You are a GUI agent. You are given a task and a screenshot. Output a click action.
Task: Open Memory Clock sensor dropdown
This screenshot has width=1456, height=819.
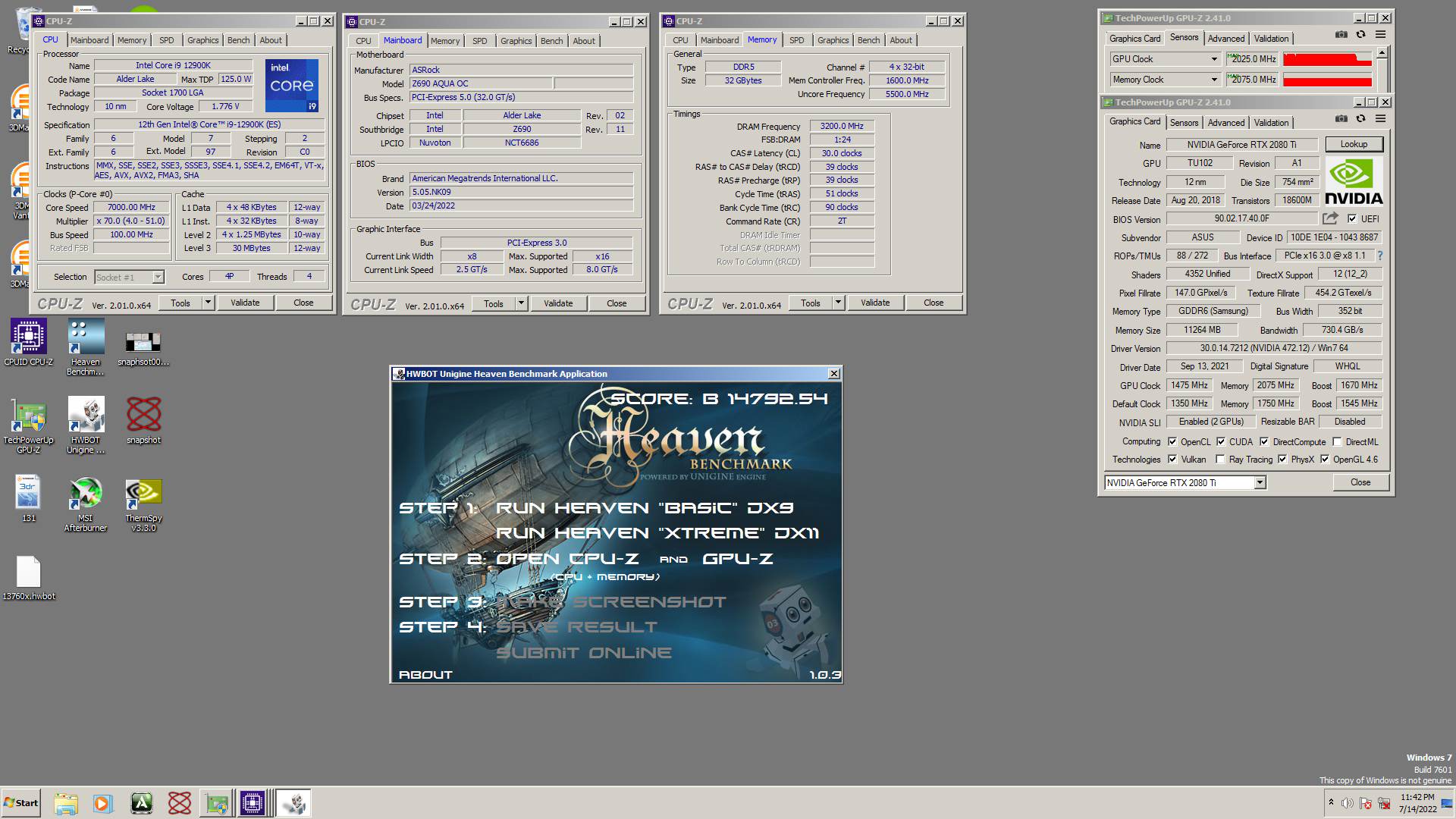tap(1213, 80)
